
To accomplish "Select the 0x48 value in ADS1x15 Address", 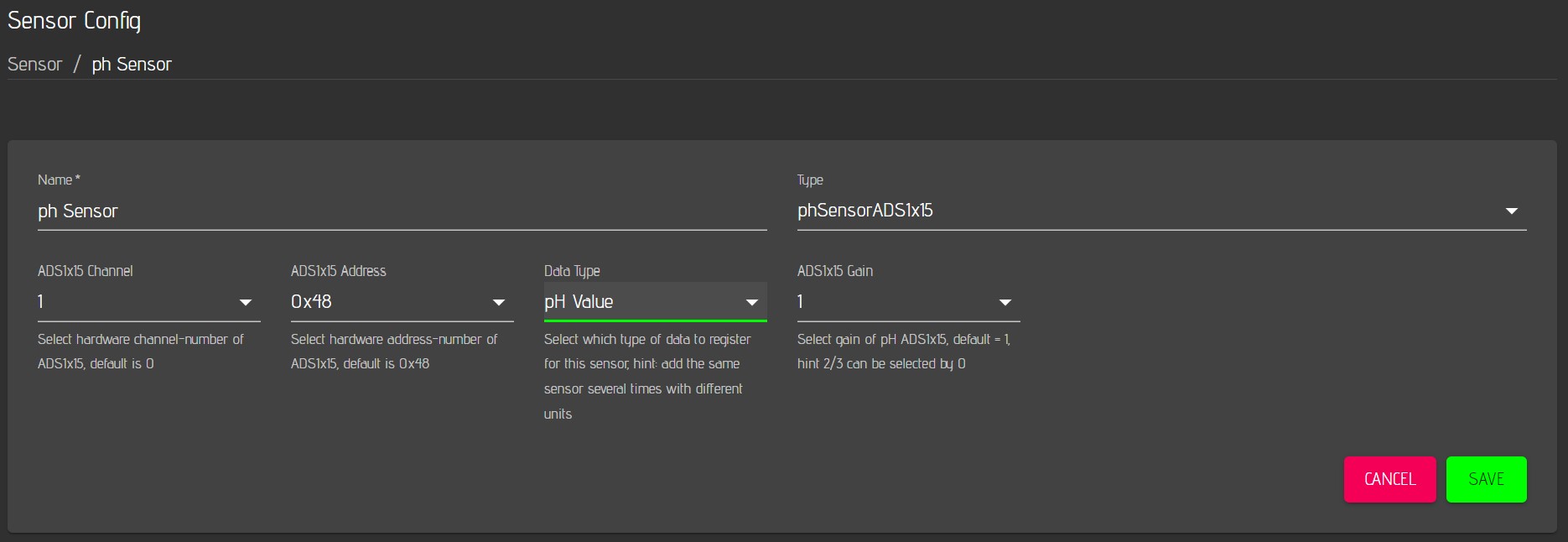I will coord(311,302).
